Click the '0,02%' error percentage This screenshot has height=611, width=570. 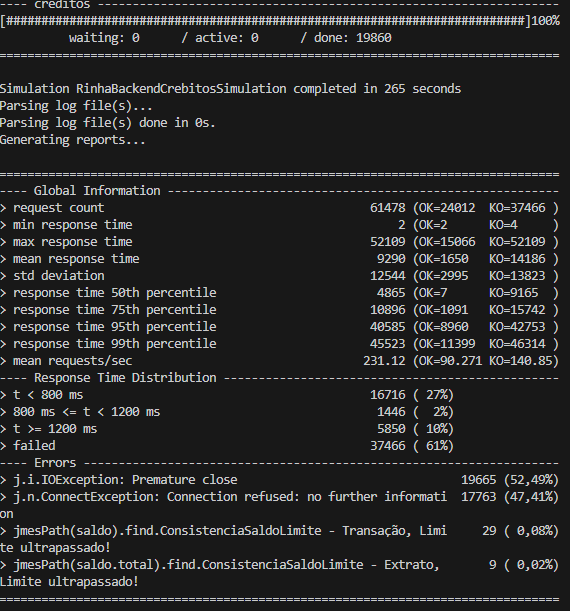(x=535, y=565)
